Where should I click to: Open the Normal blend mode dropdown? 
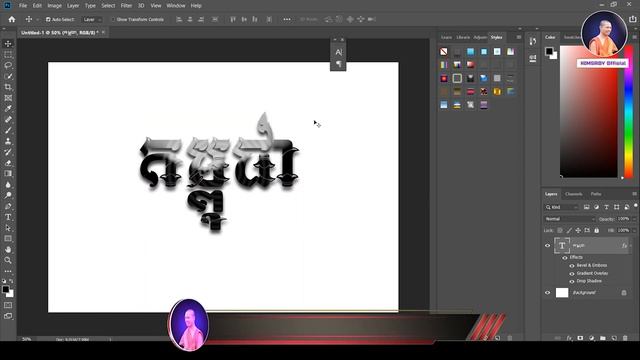click(570, 219)
